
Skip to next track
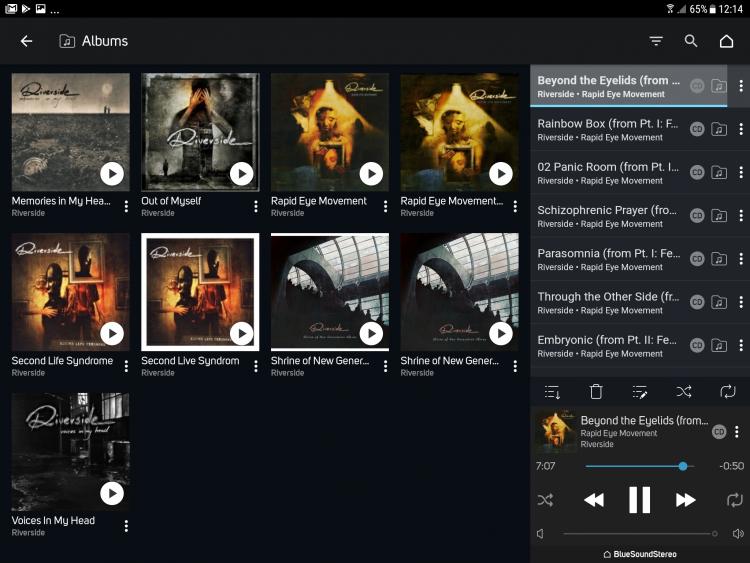pyautogui.click(x=685, y=500)
